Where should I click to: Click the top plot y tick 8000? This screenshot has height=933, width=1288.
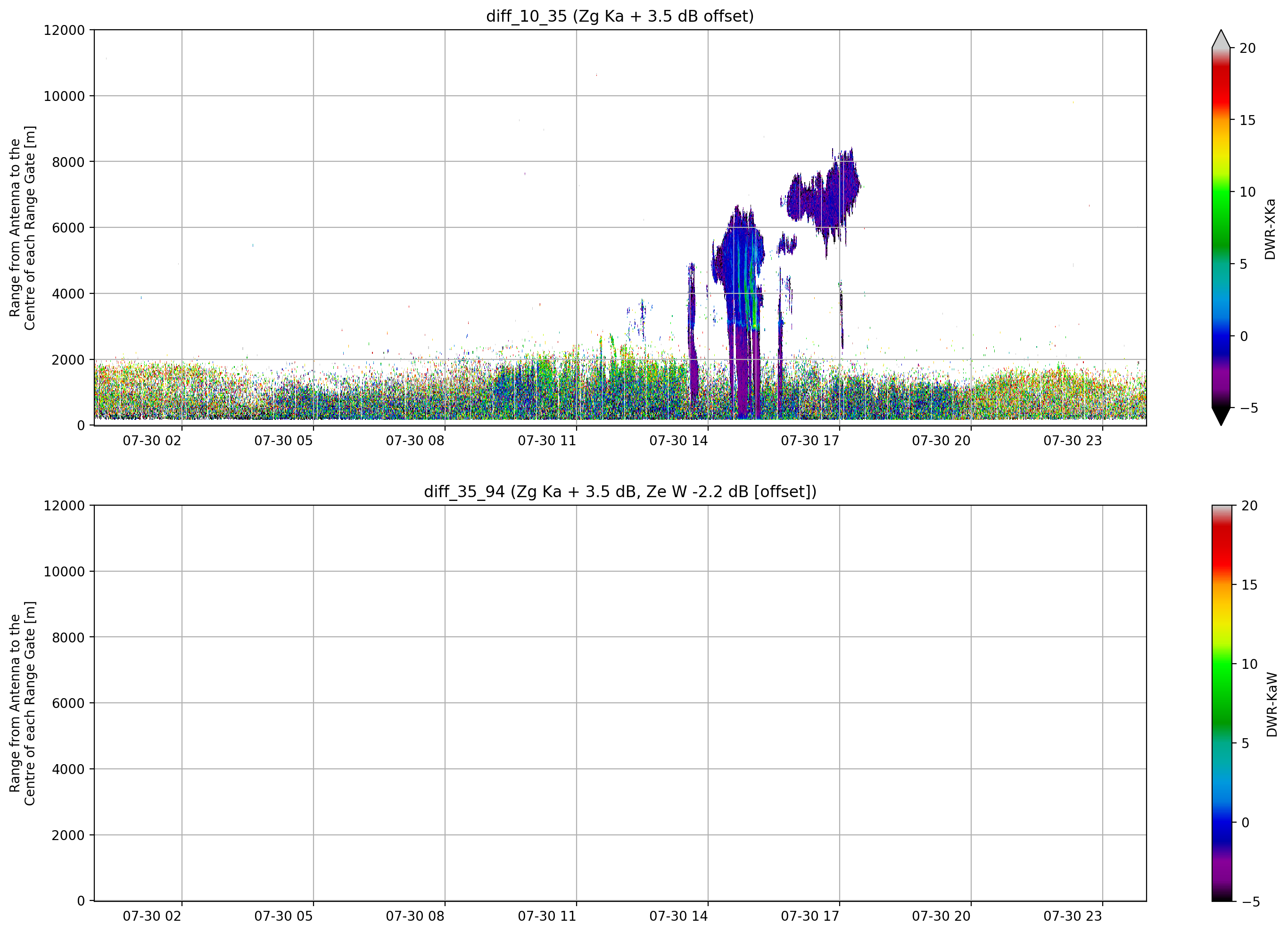point(68,162)
